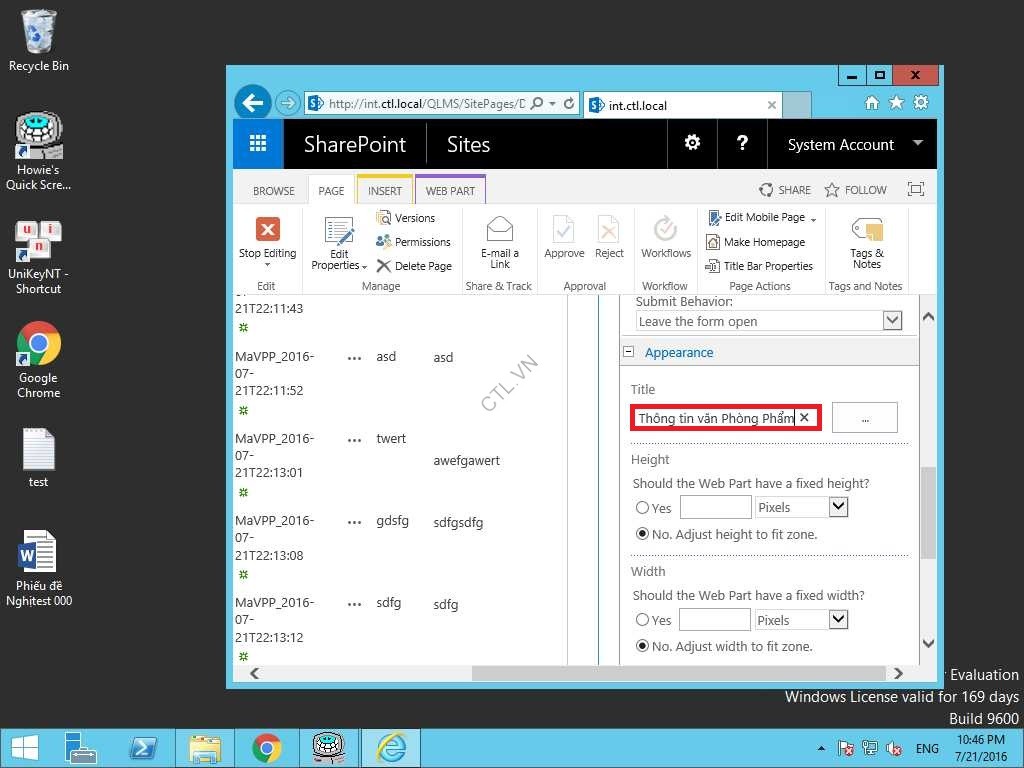Open the height Pixels unit dropdown
Image resolution: width=1024 pixels, height=768 pixels.
click(x=838, y=507)
